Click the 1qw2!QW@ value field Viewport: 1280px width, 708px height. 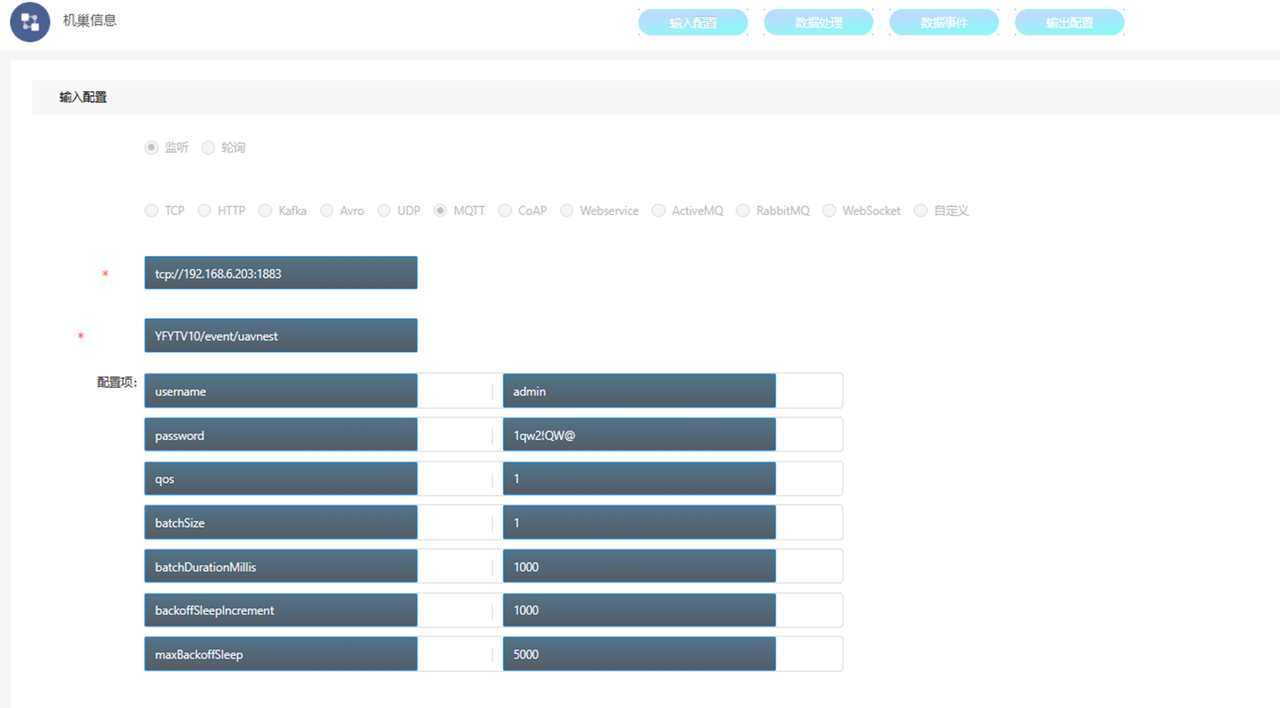[x=639, y=435]
